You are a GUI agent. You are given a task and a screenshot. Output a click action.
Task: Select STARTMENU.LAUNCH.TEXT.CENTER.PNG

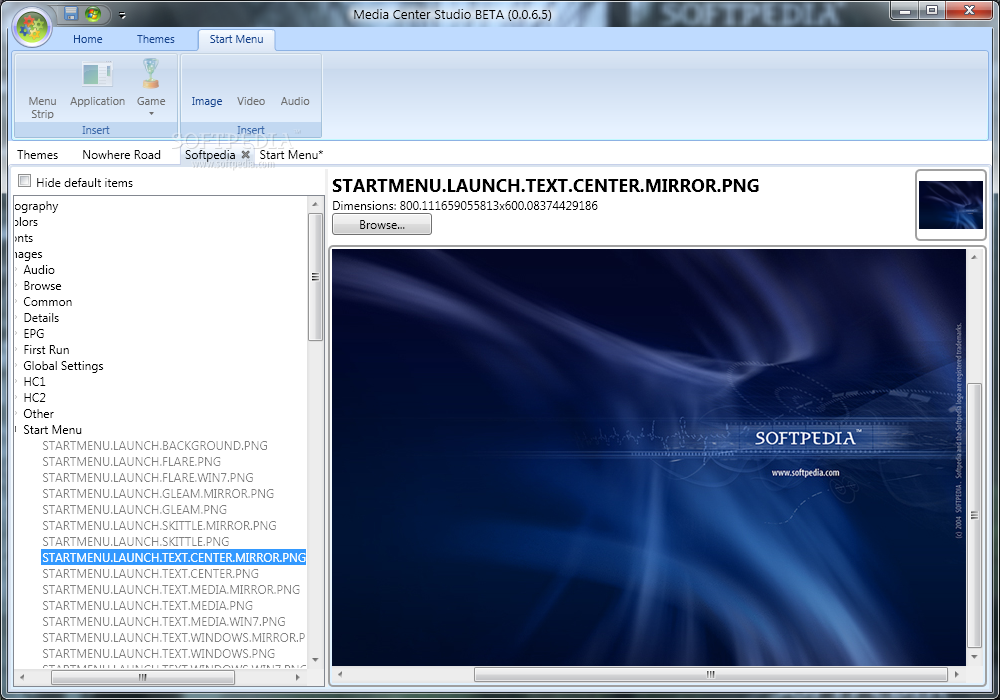click(151, 574)
